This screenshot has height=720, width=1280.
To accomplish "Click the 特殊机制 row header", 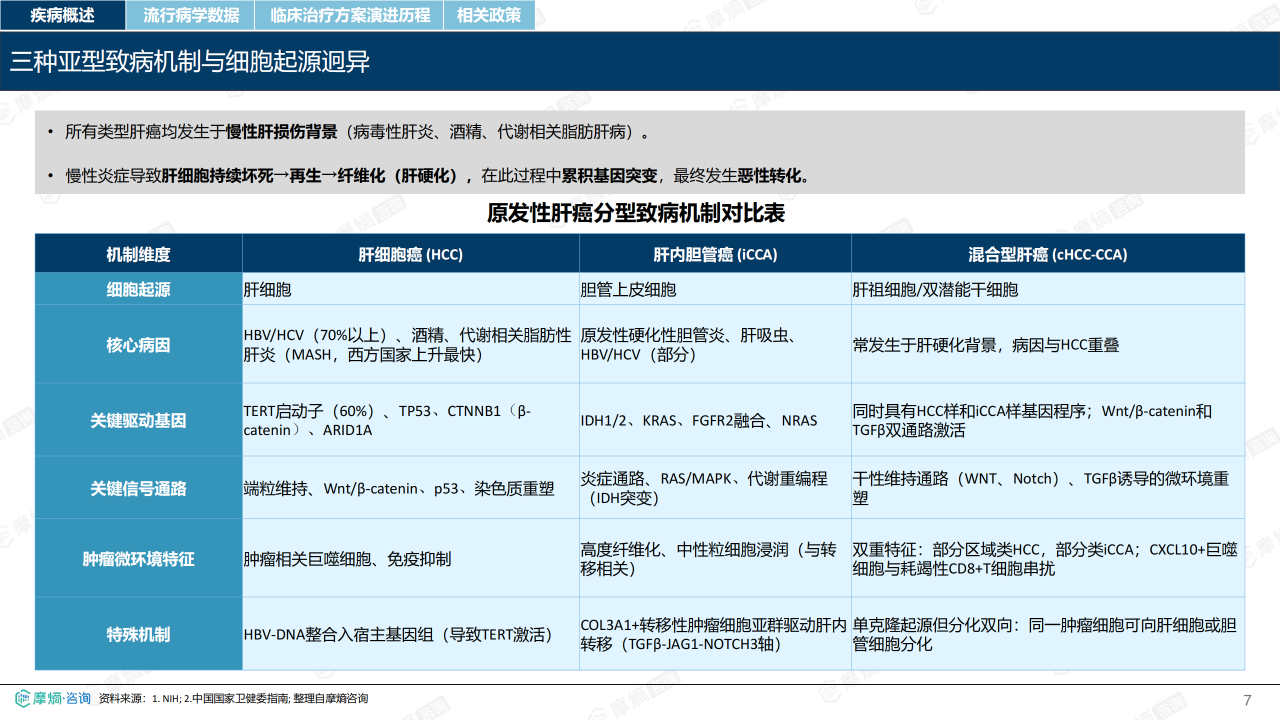I will tap(138, 634).
